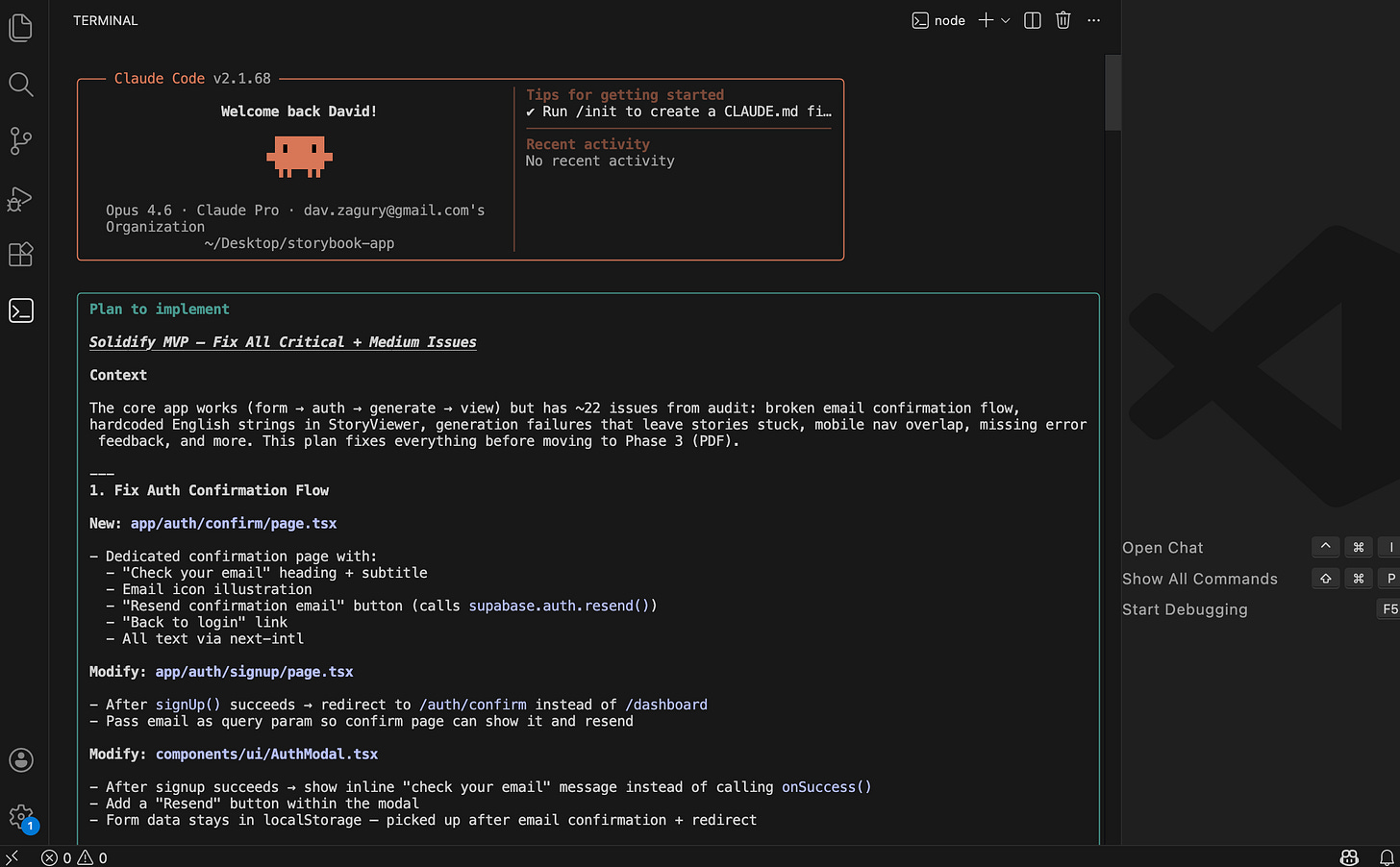Image resolution: width=1400 pixels, height=867 pixels.
Task: Click the Show All Commands hint
Action: (1200, 579)
